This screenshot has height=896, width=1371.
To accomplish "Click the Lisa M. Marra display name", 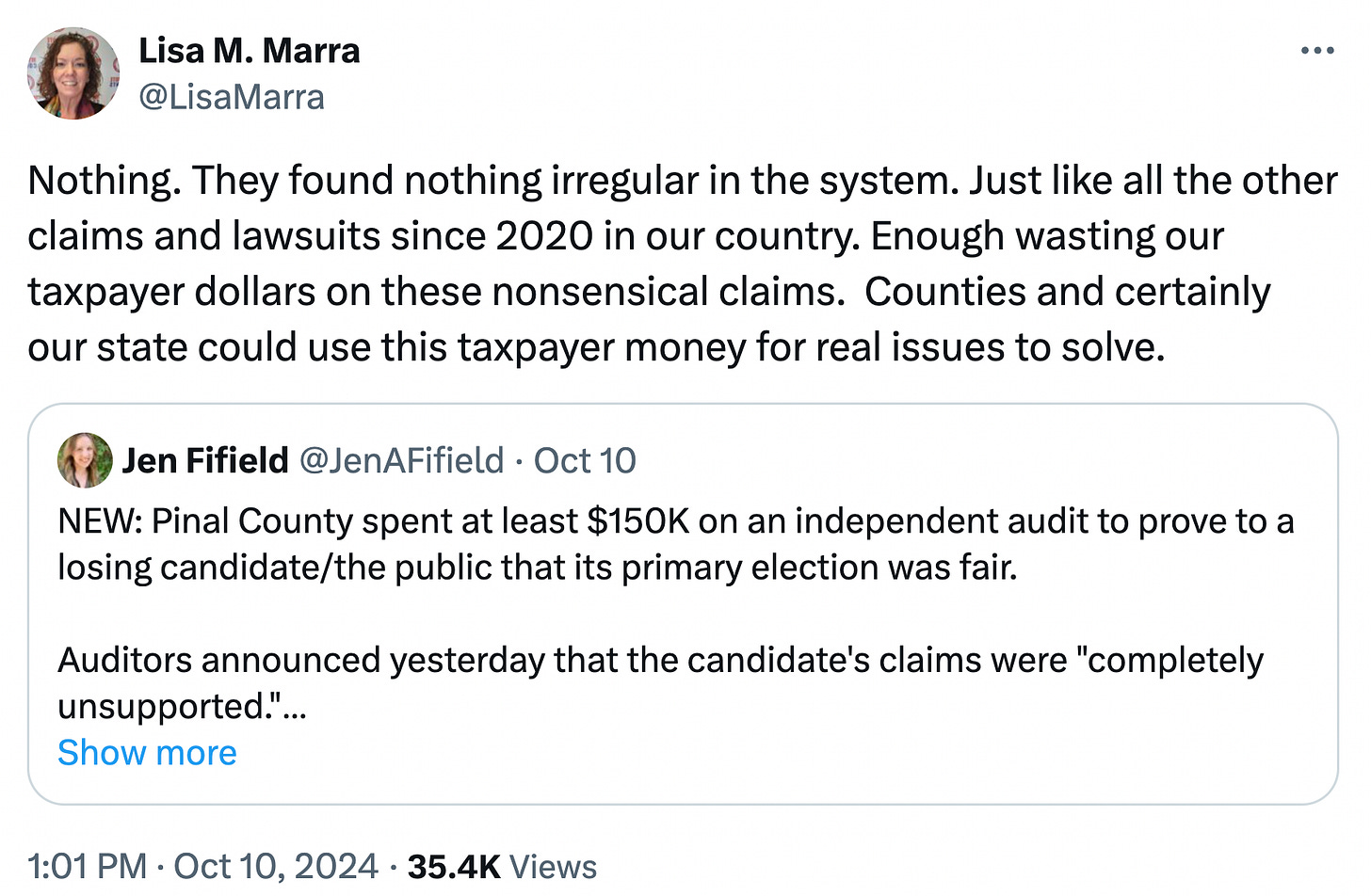I will point(249,51).
